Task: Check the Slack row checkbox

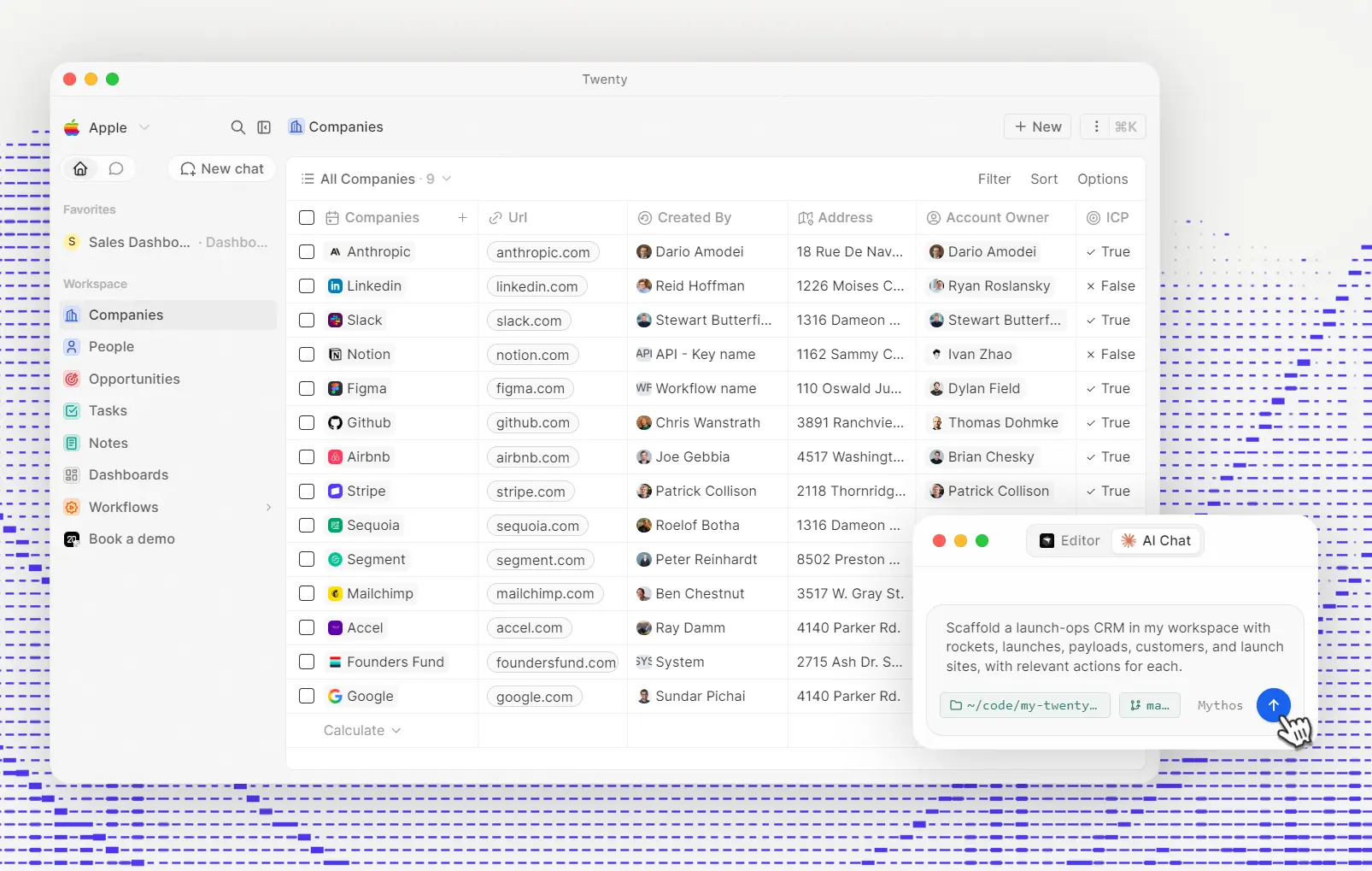Action: (x=307, y=321)
